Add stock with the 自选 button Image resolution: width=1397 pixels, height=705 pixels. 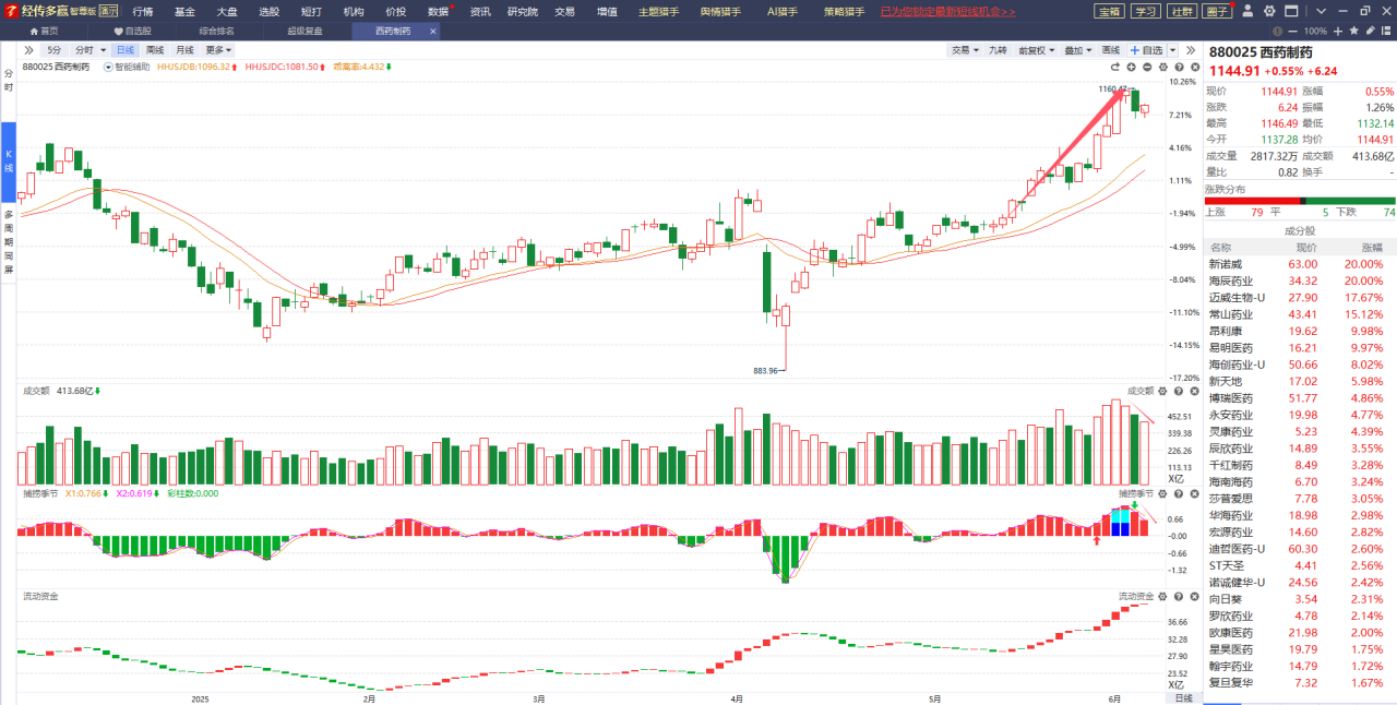click(1145, 50)
